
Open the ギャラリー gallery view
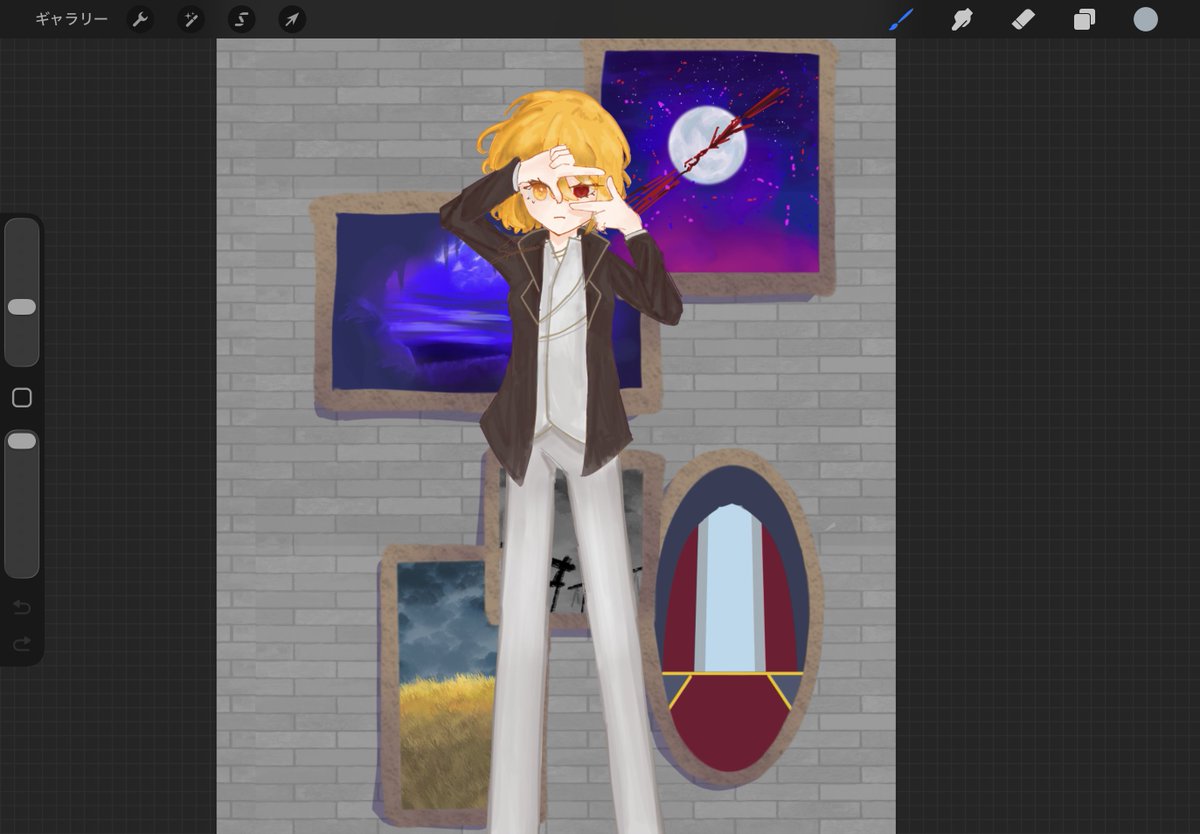pos(71,19)
